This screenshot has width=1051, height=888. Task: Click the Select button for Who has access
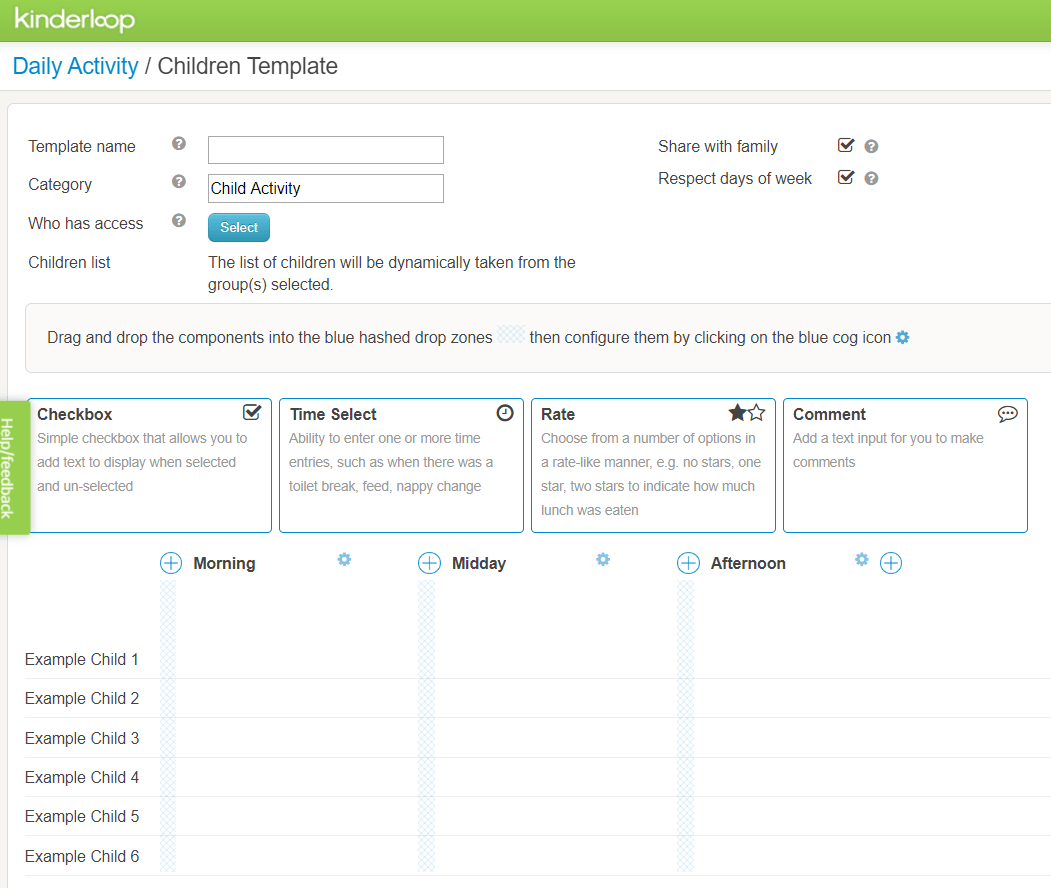pos(238,227)
